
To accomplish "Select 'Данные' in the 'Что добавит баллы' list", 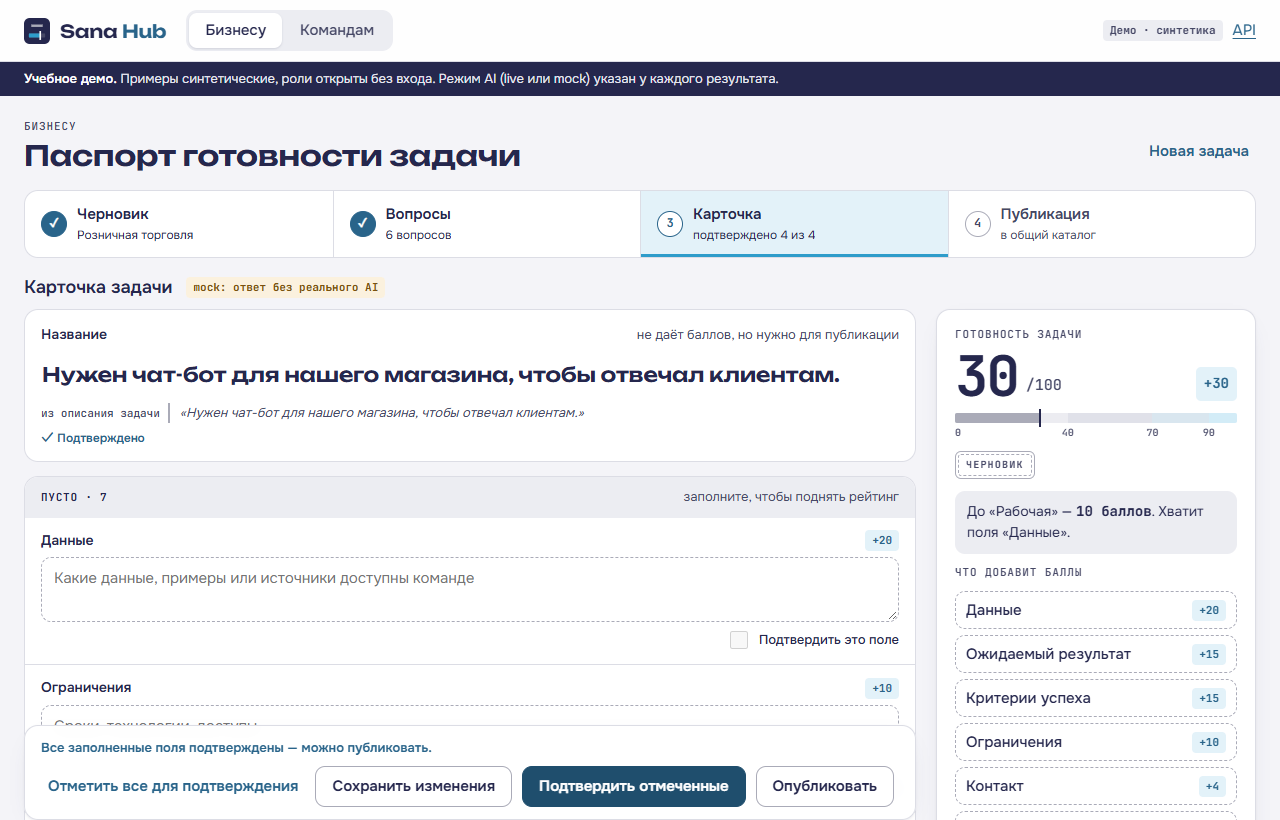I will (1096, 610).
